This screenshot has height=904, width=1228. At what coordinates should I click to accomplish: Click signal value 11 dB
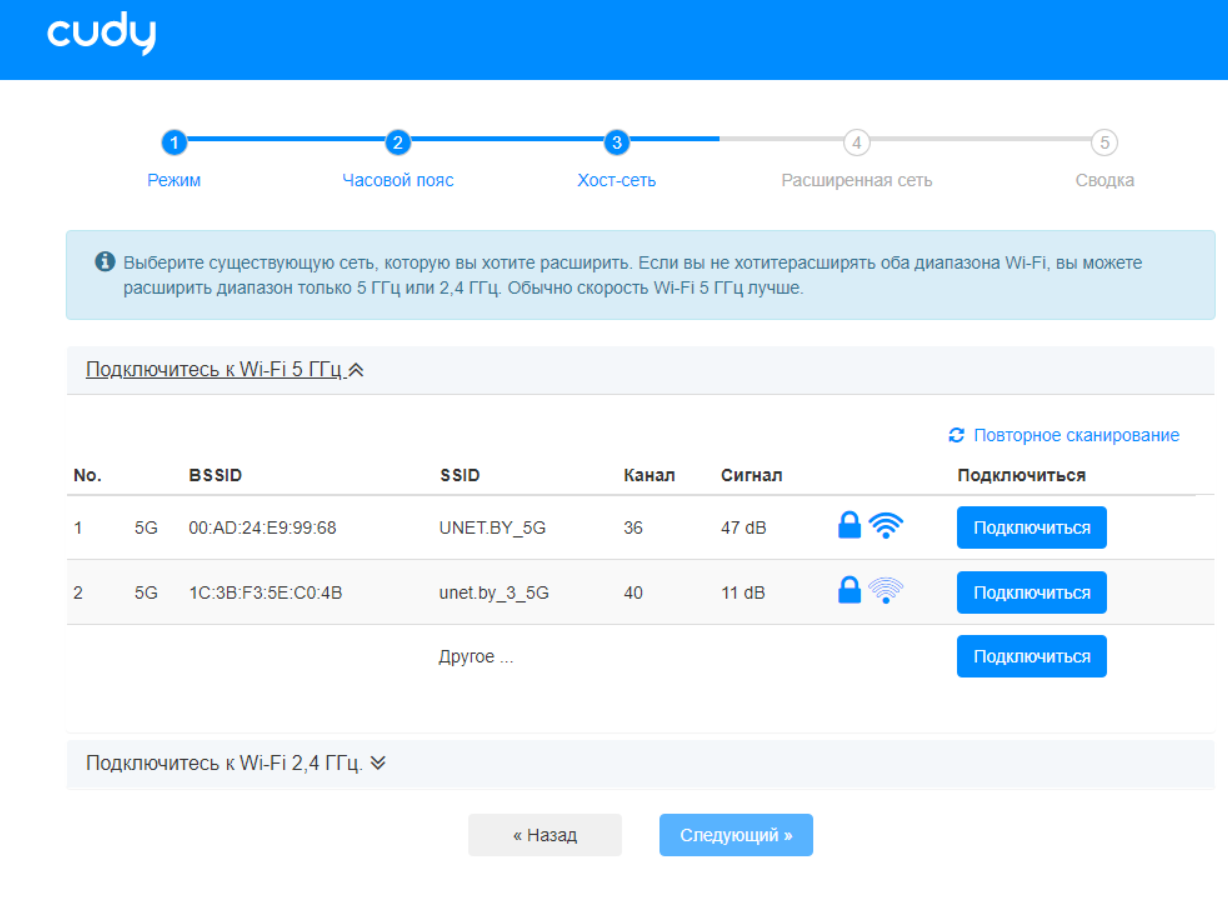click(743, 593)
